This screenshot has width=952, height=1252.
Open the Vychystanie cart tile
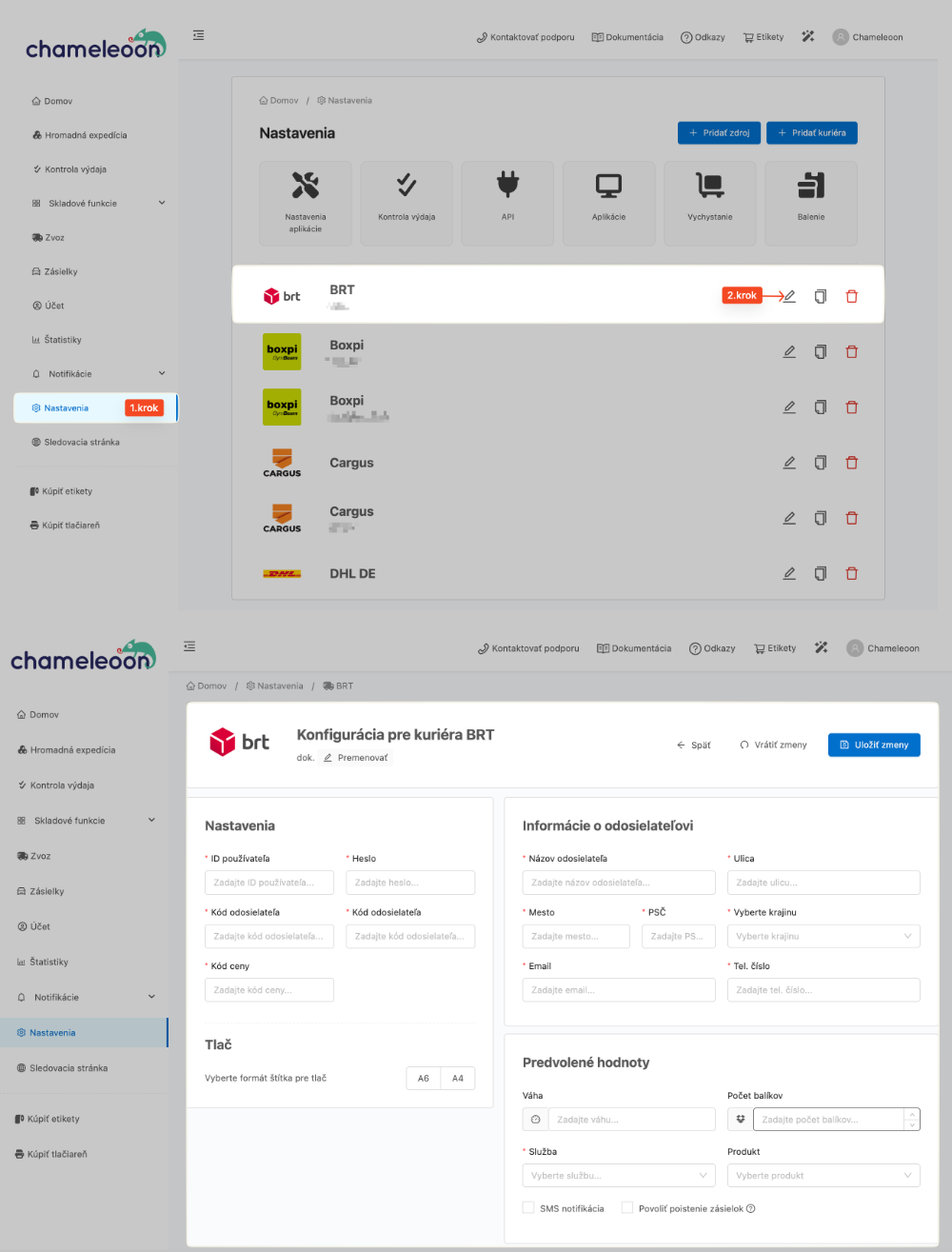tap(709, 202)
